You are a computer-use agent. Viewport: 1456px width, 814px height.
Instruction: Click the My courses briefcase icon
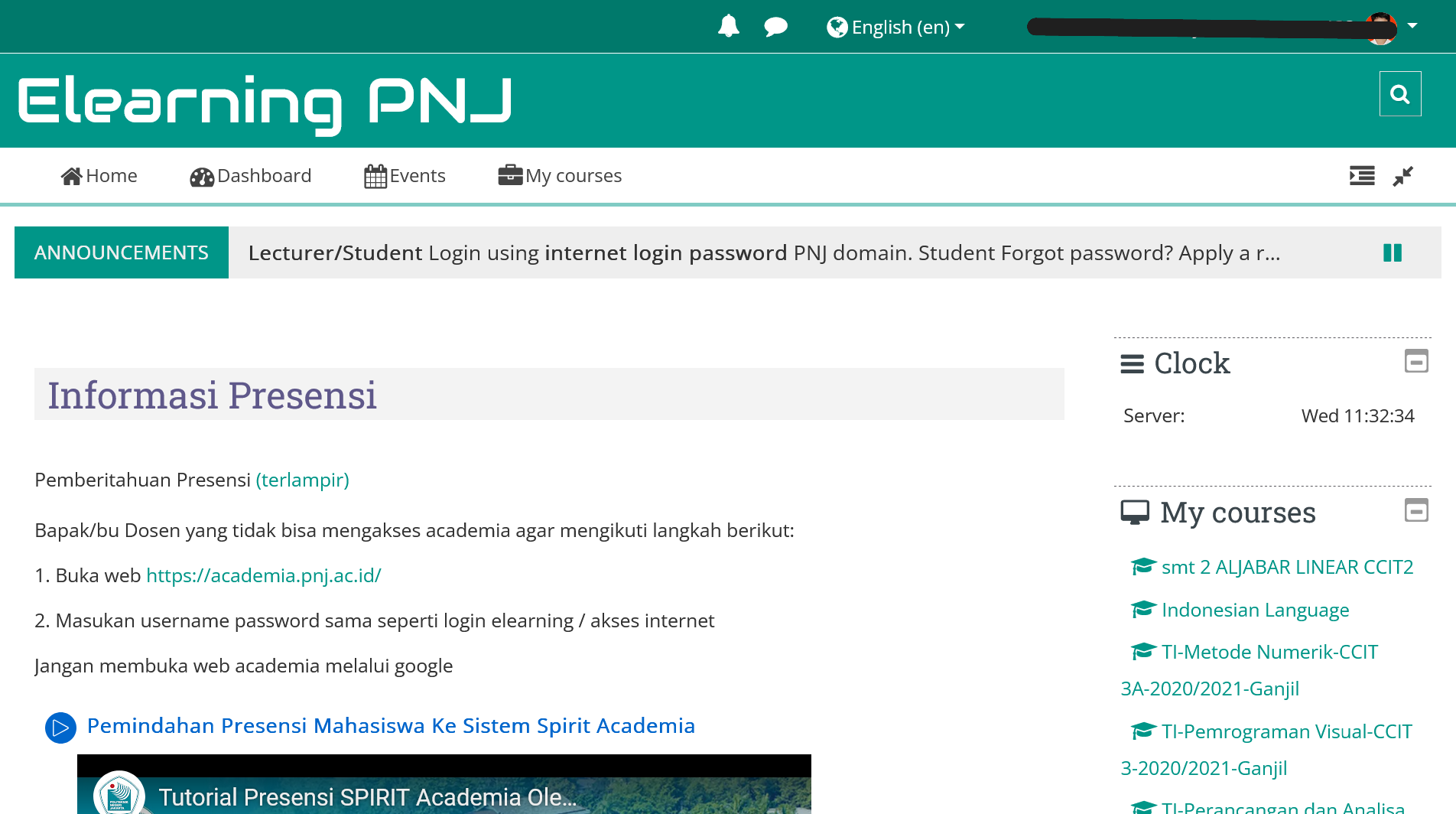[x=509, y=175]
